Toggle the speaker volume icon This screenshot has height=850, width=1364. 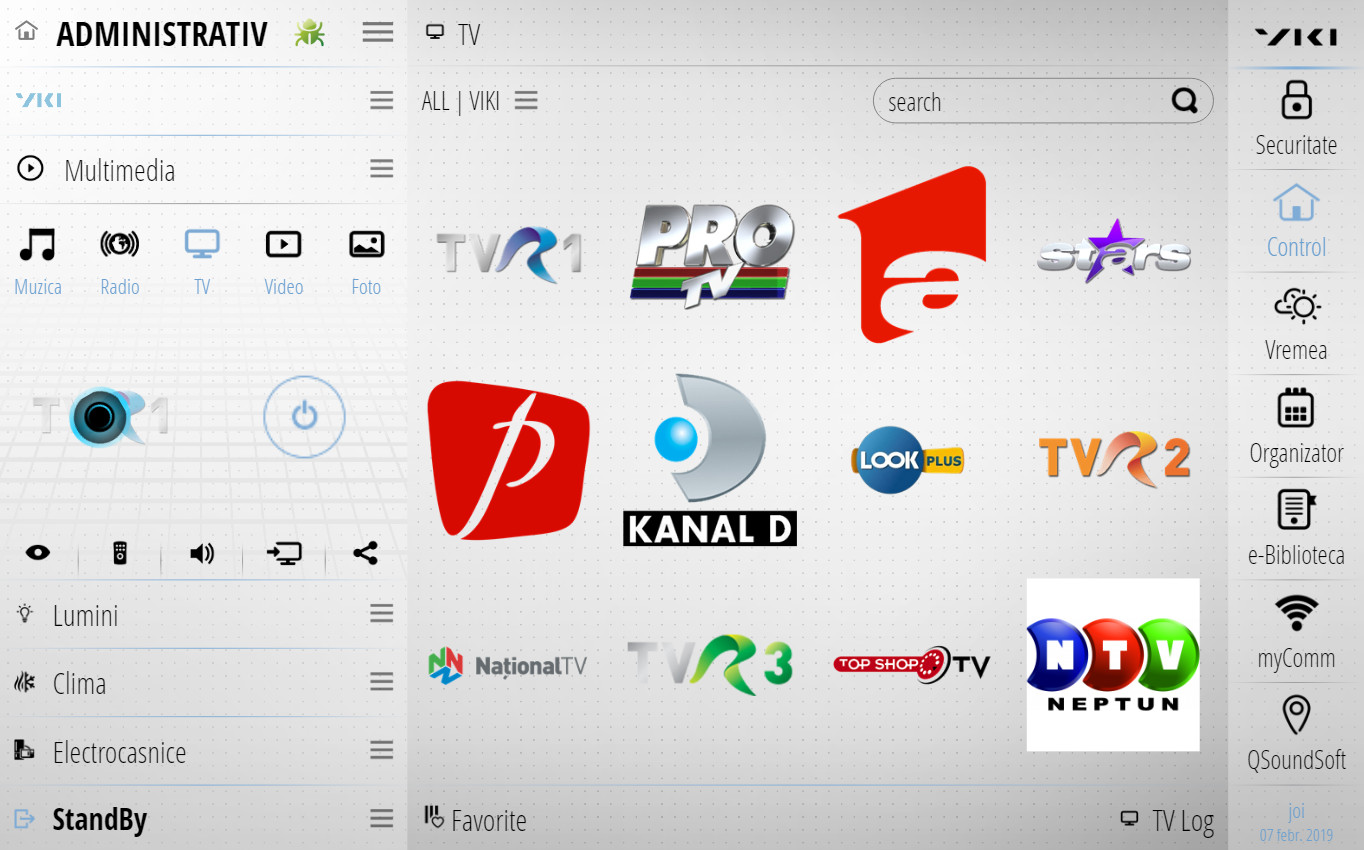point(201,553)
